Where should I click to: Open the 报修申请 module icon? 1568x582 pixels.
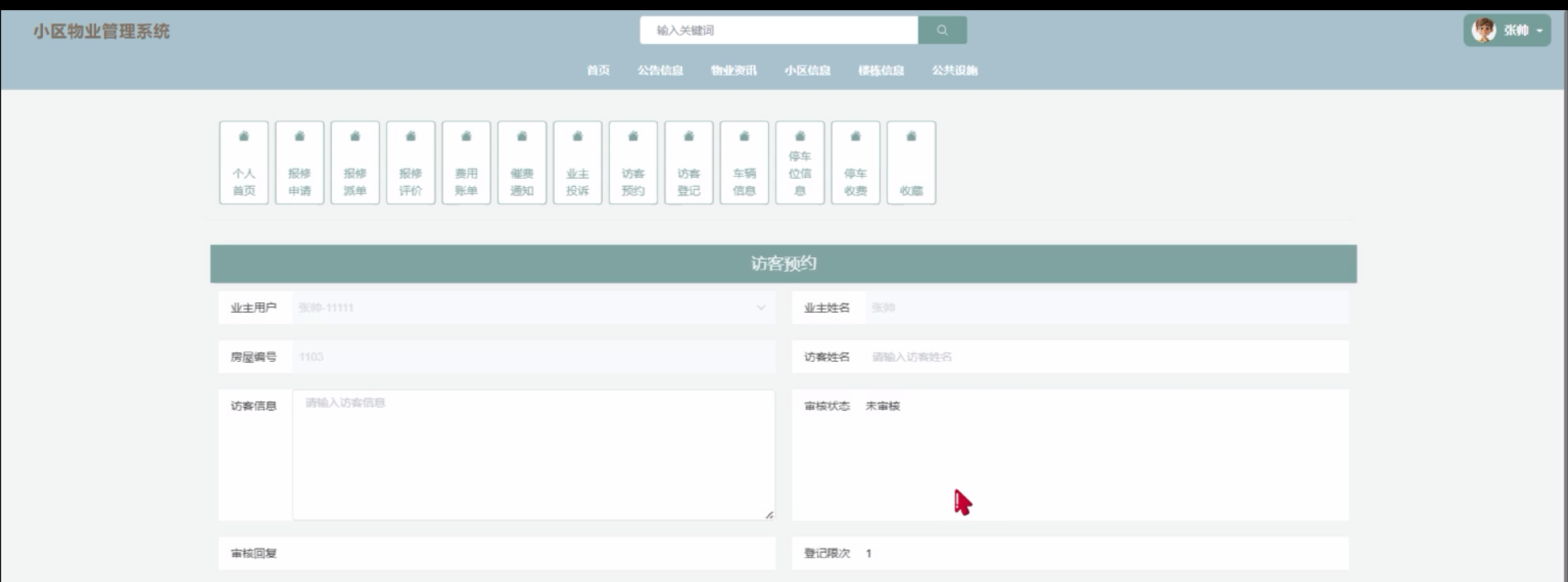point(300,162)
